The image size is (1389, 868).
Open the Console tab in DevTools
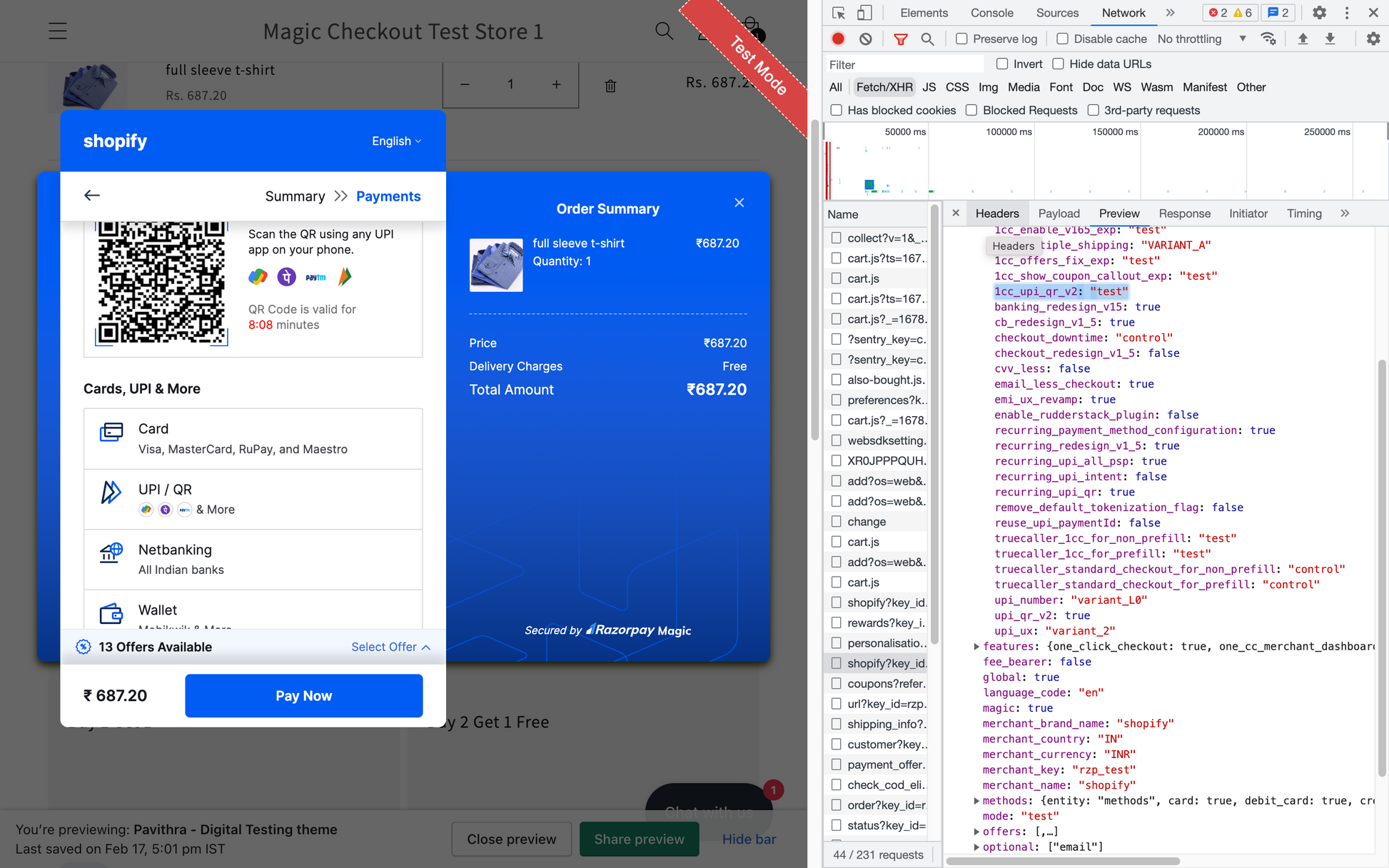(x=991, y=13)
